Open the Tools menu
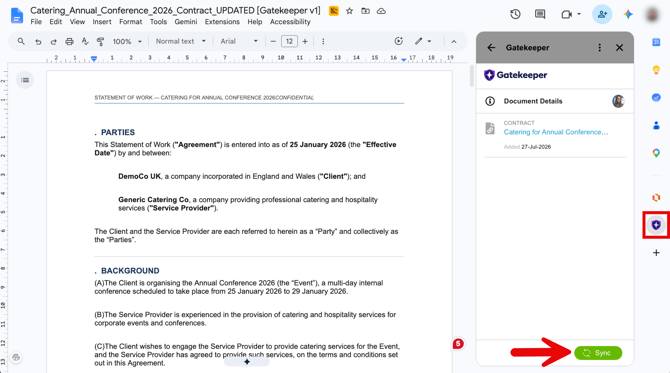670x373 pixels. (158, 22)
